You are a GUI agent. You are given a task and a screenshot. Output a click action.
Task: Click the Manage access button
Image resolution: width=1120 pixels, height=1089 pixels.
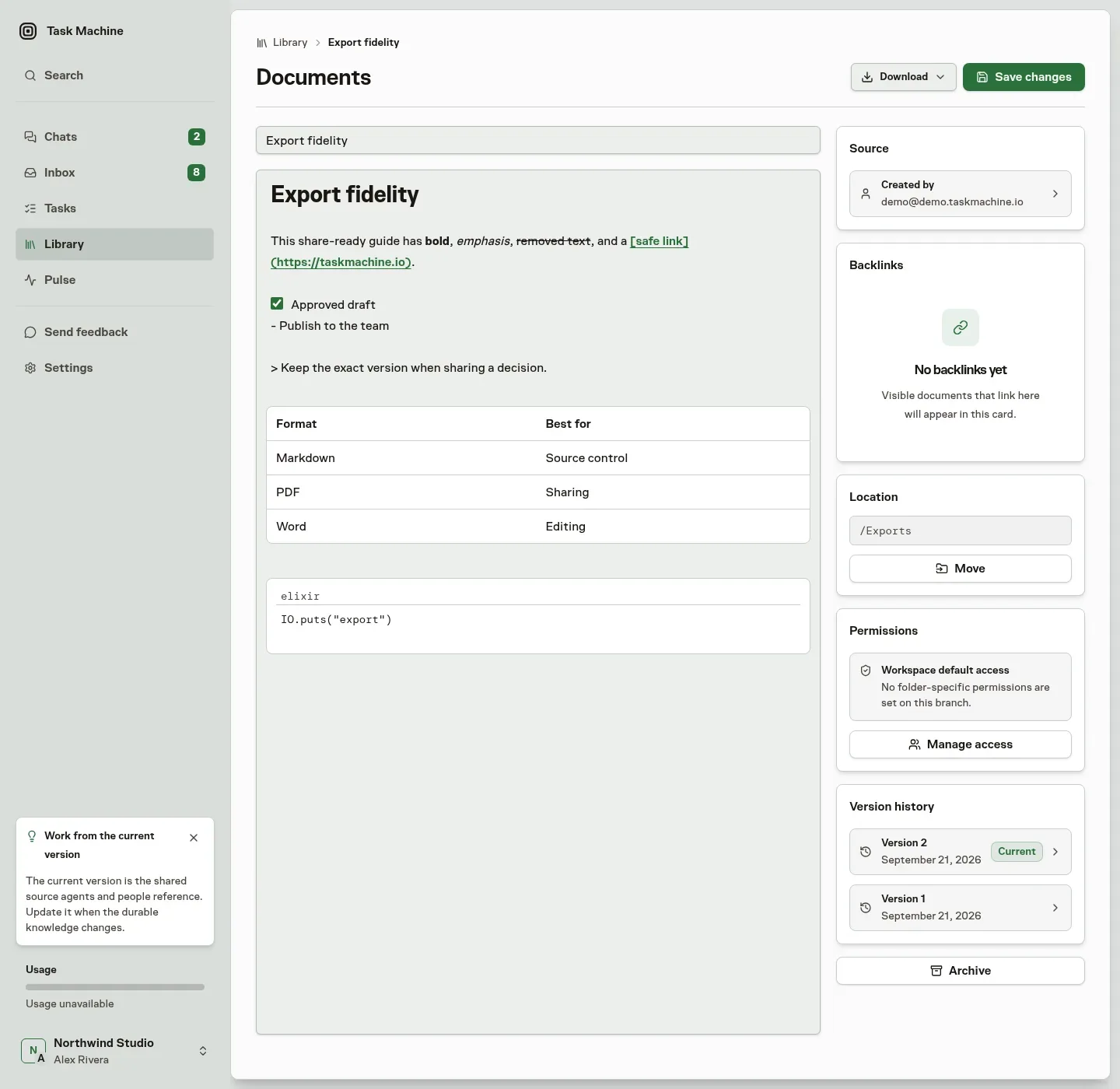point(961,744)
